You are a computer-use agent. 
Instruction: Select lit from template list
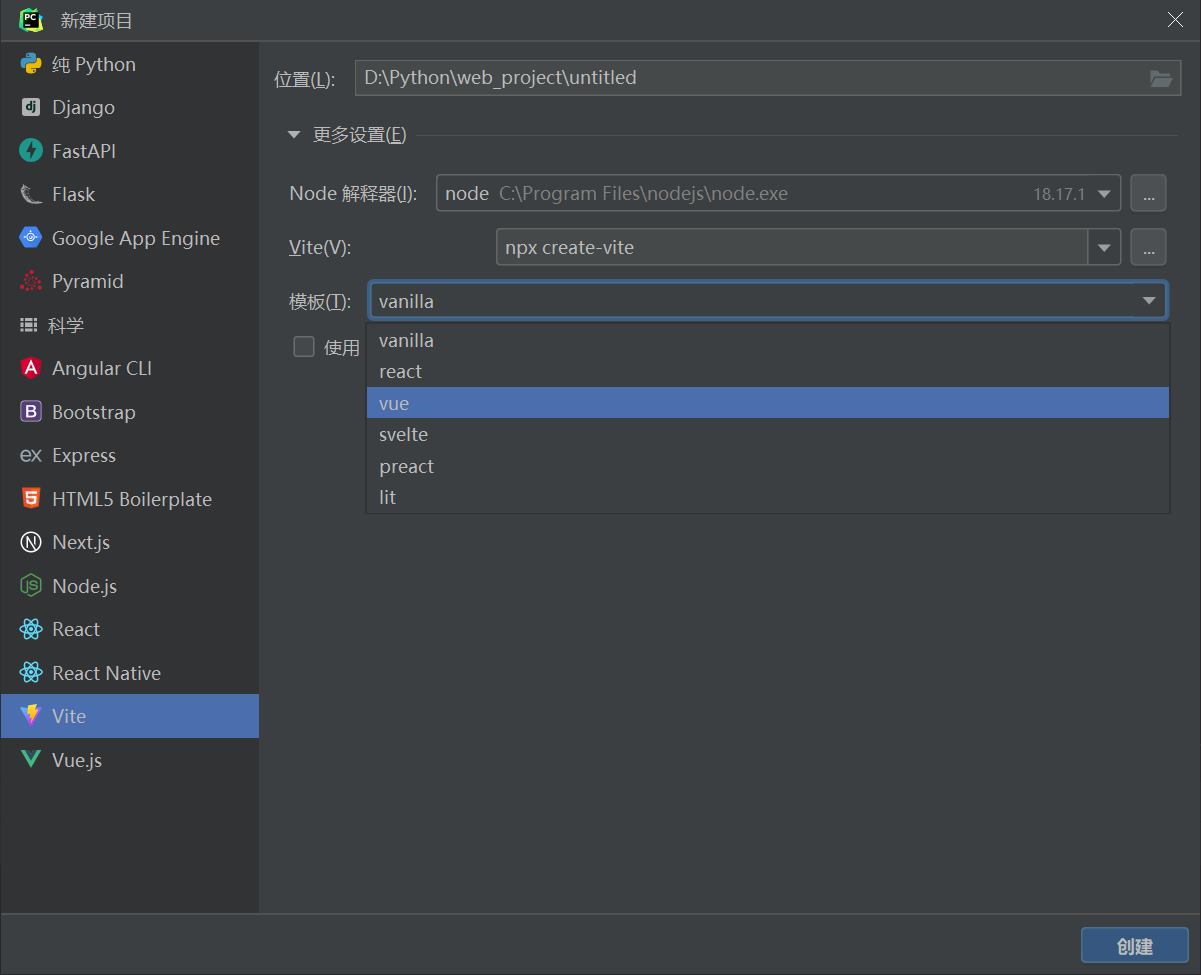click(768, 497)
